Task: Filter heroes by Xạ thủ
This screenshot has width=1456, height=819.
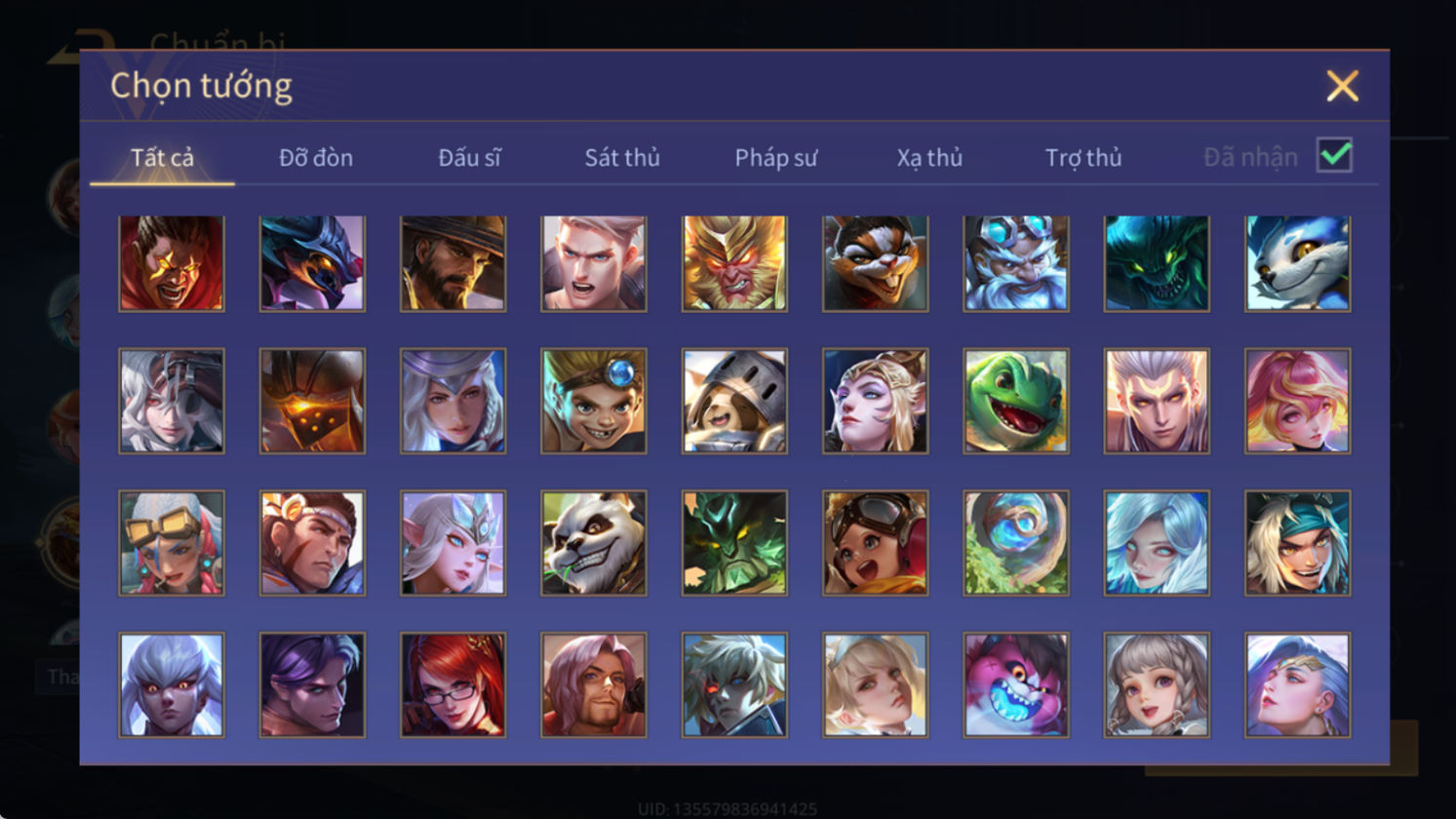Action: (929, 157)
